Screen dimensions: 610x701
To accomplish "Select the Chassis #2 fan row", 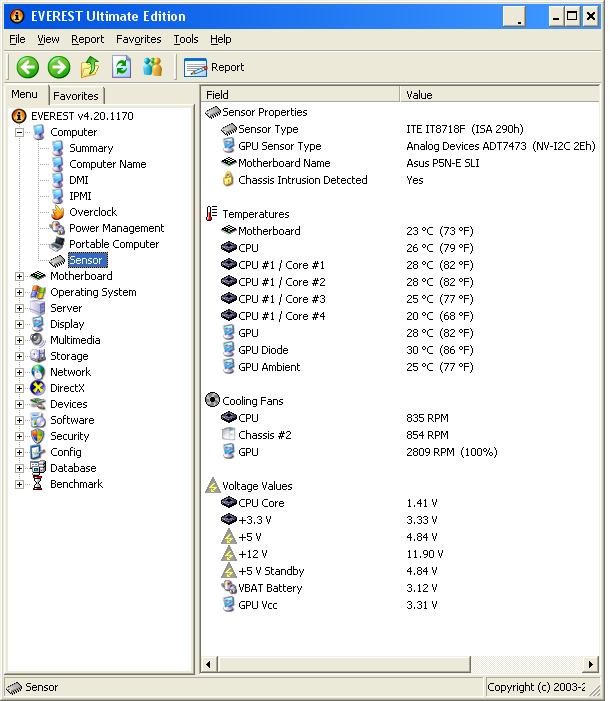I will (400, 435).
